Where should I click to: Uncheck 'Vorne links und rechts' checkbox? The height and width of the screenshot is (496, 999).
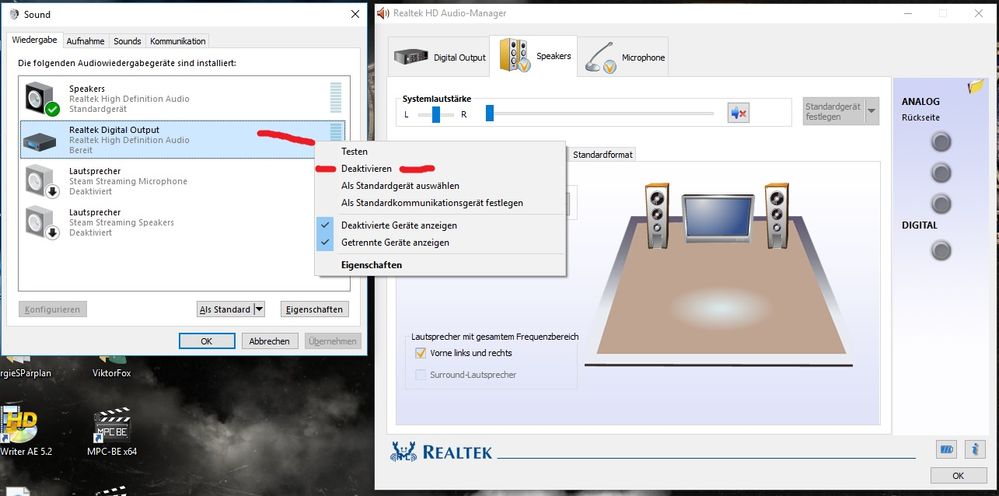(421, 353)
